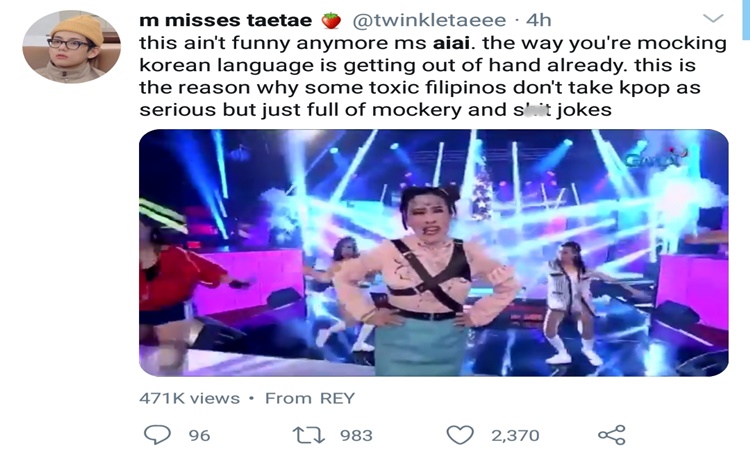
Task: Click the 983 retweets count
Action: coord(356,436)
